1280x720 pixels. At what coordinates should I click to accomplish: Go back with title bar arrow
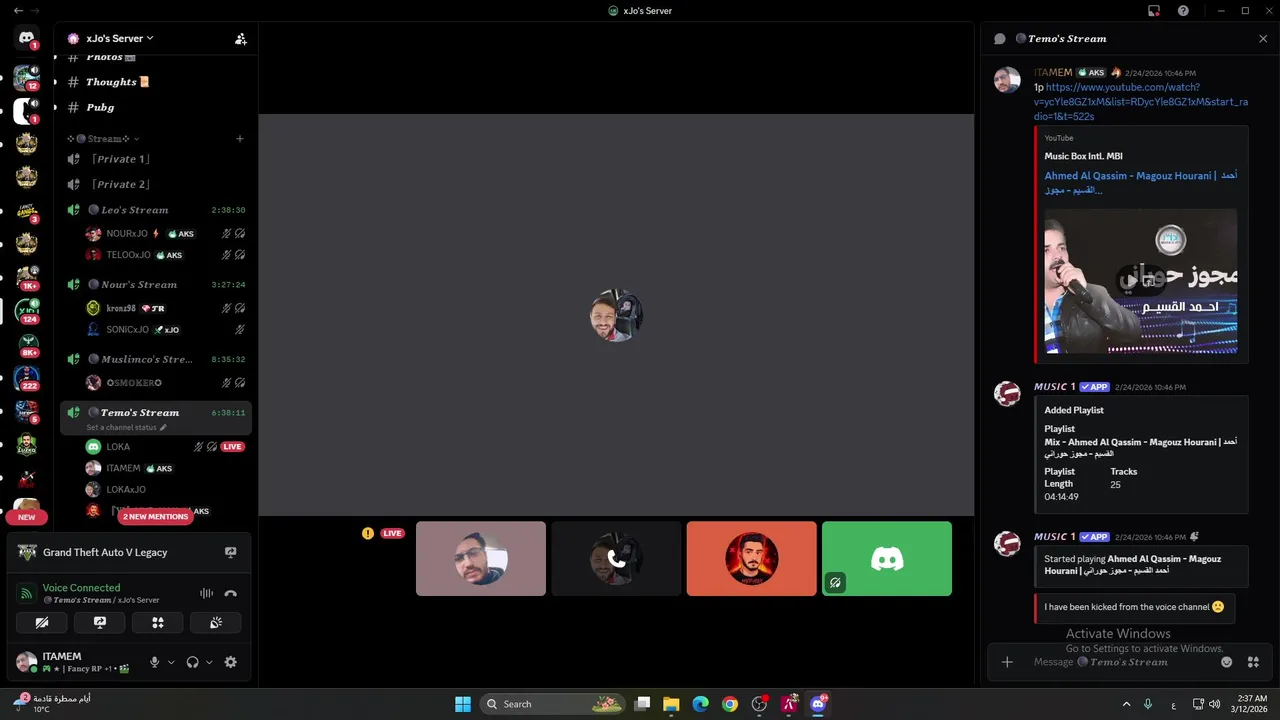[18, 10]
